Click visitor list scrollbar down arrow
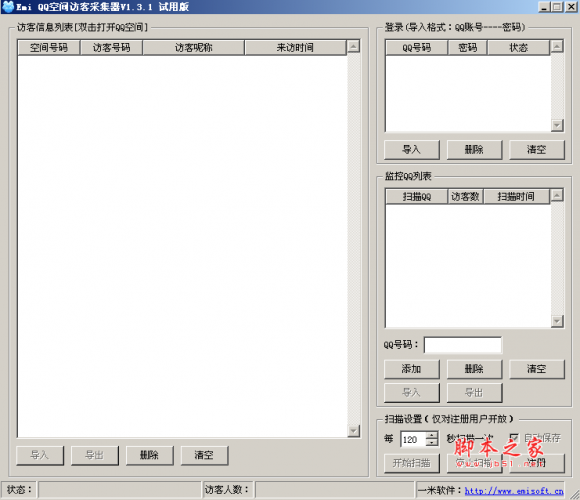580x500 pixels. pos(354,430)
